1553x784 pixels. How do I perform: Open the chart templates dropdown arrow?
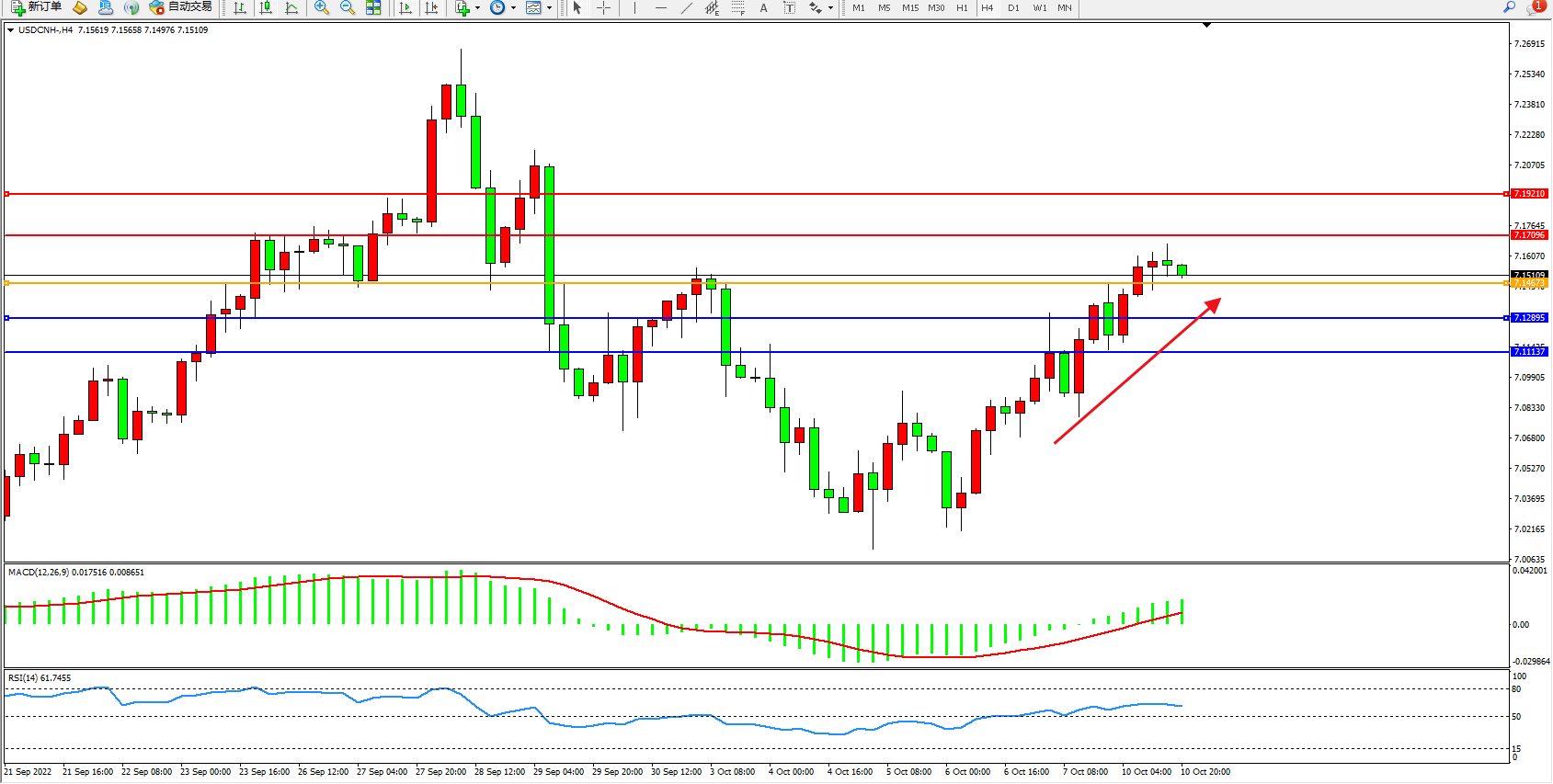coord(549,8)
